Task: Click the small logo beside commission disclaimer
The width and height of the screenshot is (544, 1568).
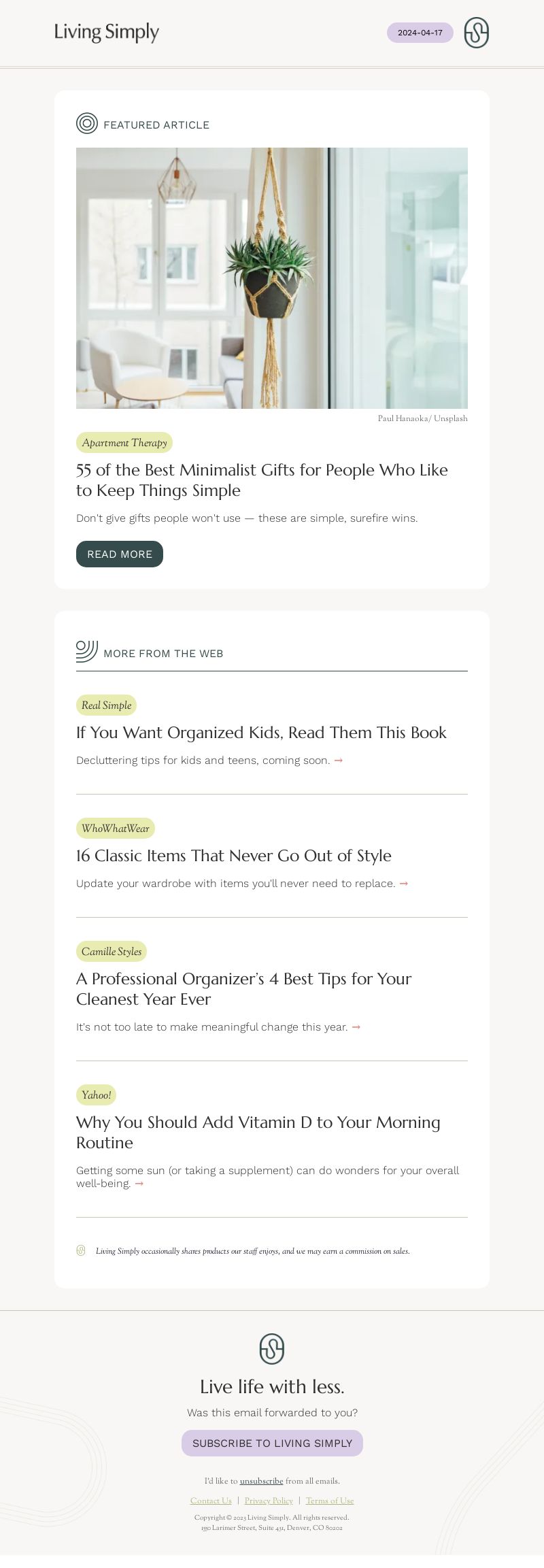Action: (x=81, y=1250)
